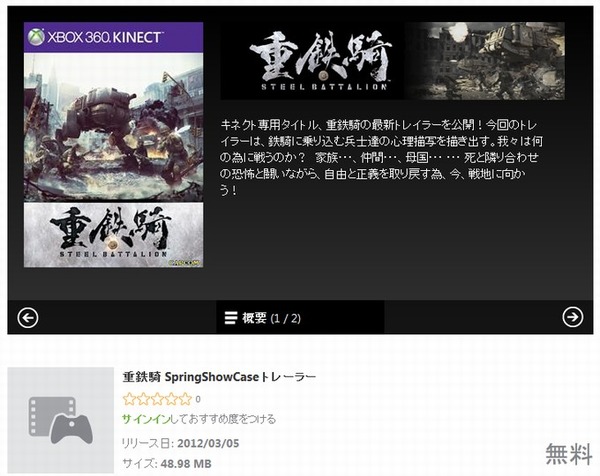
Task: Click the rating count 0
Action: (198, 399)
